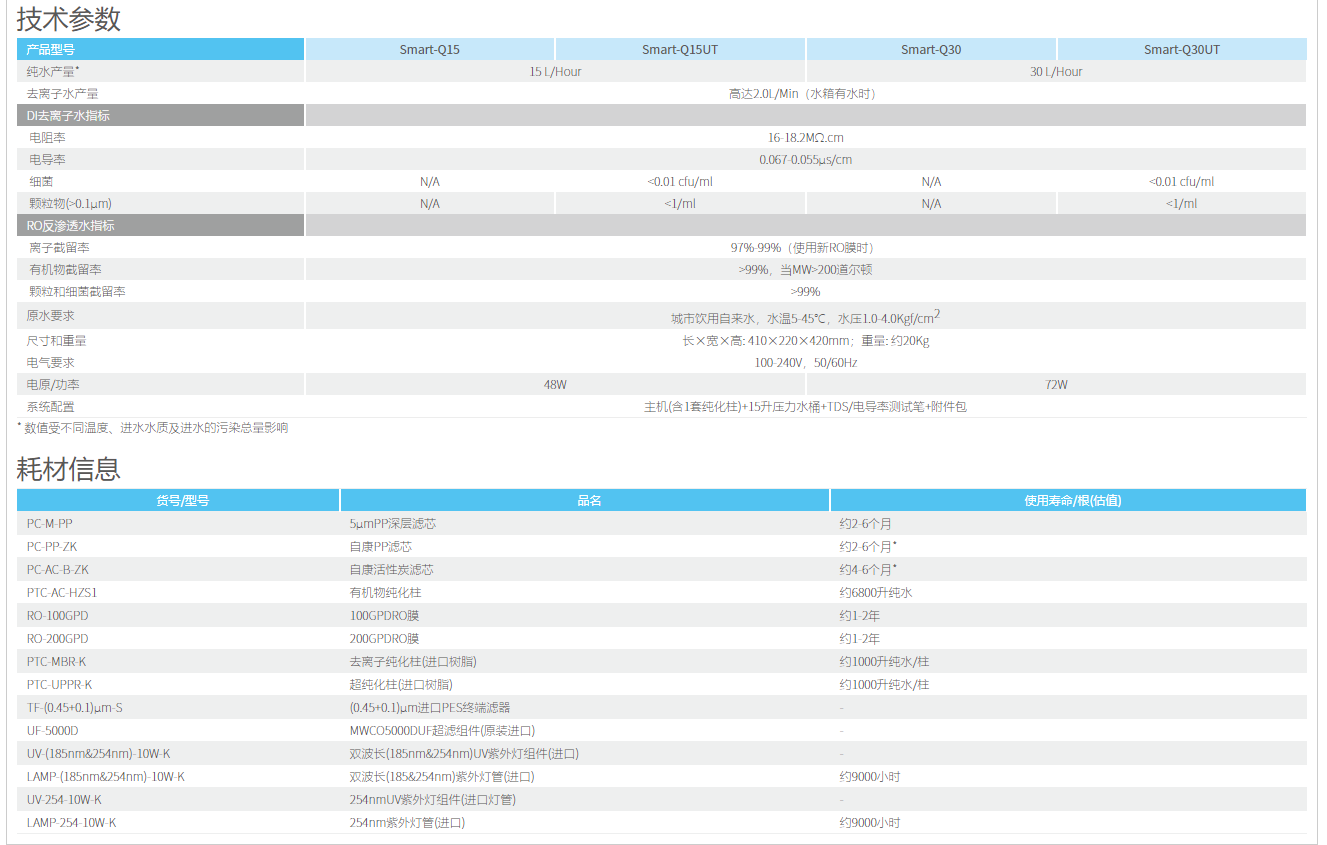This screenshot has width=1327, height=845.
Task: Click the 100-240V, 50/60Hz value
Action: coord(805,363)
